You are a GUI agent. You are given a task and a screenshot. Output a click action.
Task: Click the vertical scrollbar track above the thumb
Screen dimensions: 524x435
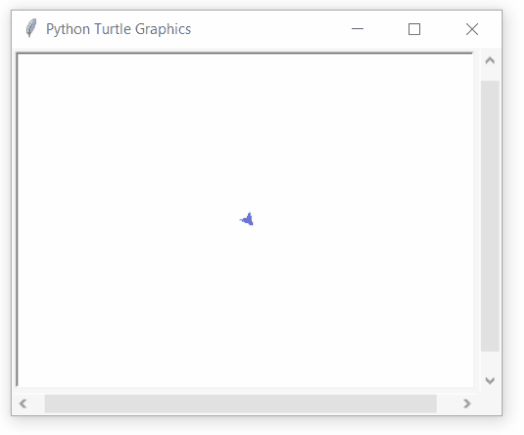[x=490, y=76]
